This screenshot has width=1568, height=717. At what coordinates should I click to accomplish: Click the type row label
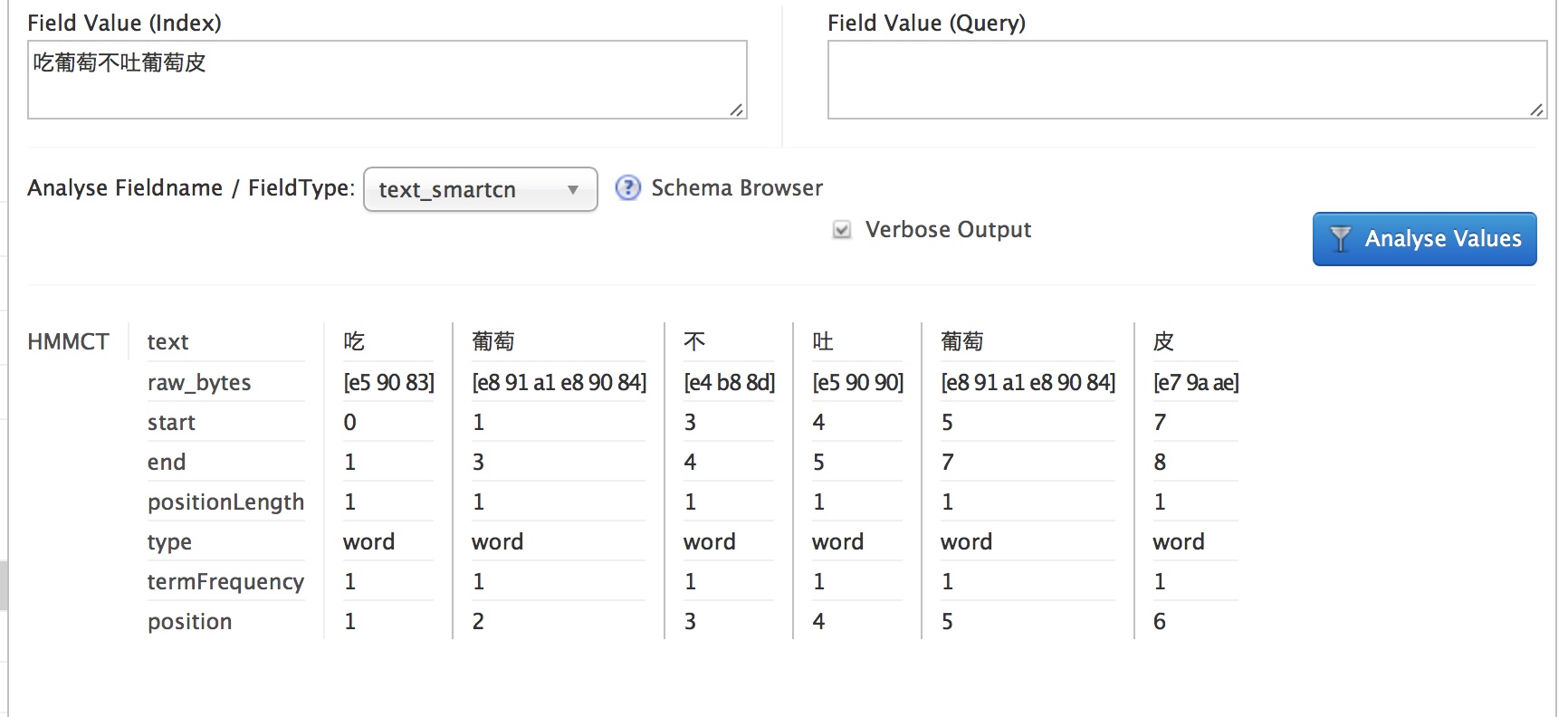tap(169, 541)
